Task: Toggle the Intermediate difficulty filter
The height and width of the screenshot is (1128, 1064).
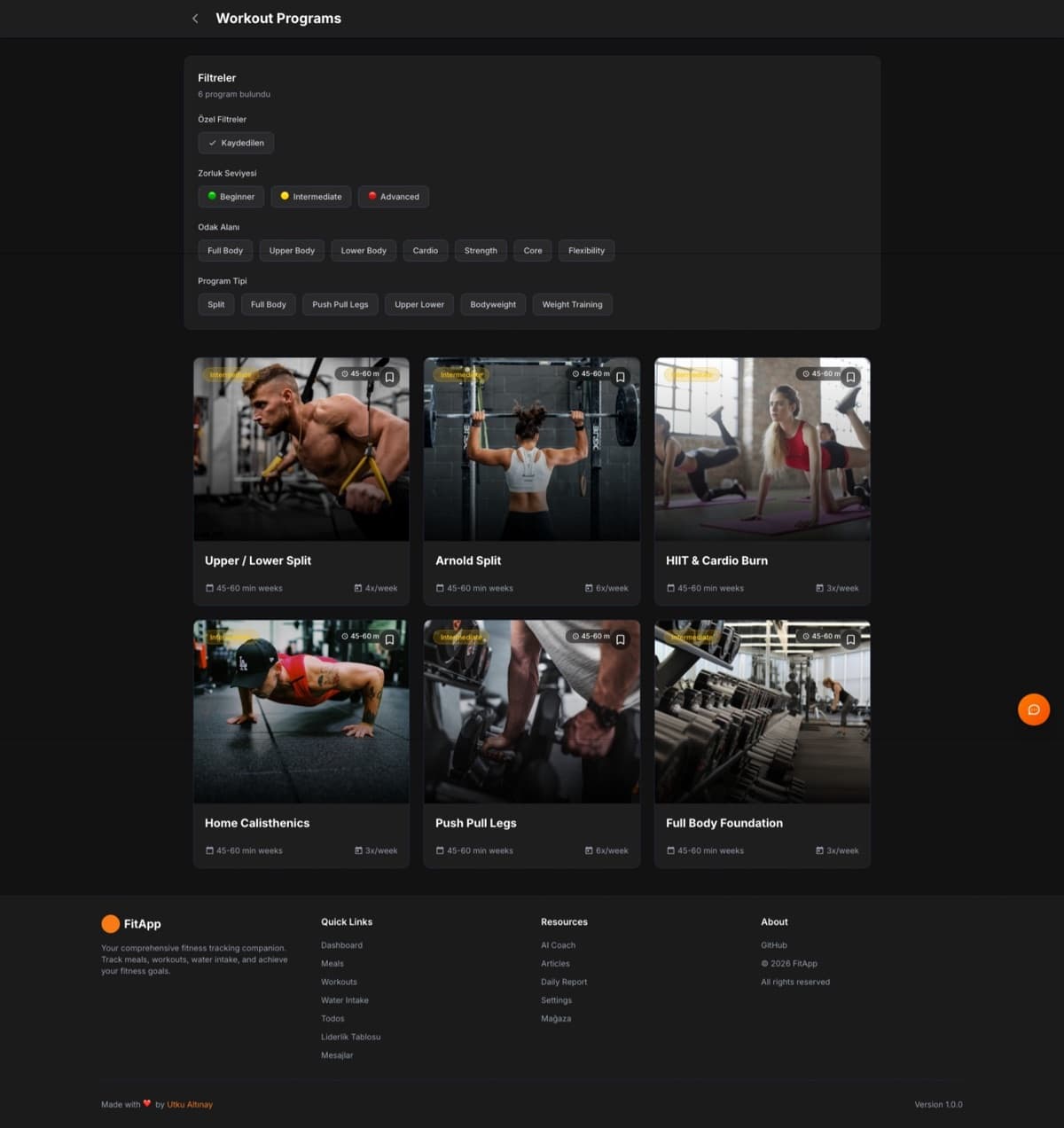Action: [x=311, y=197]
